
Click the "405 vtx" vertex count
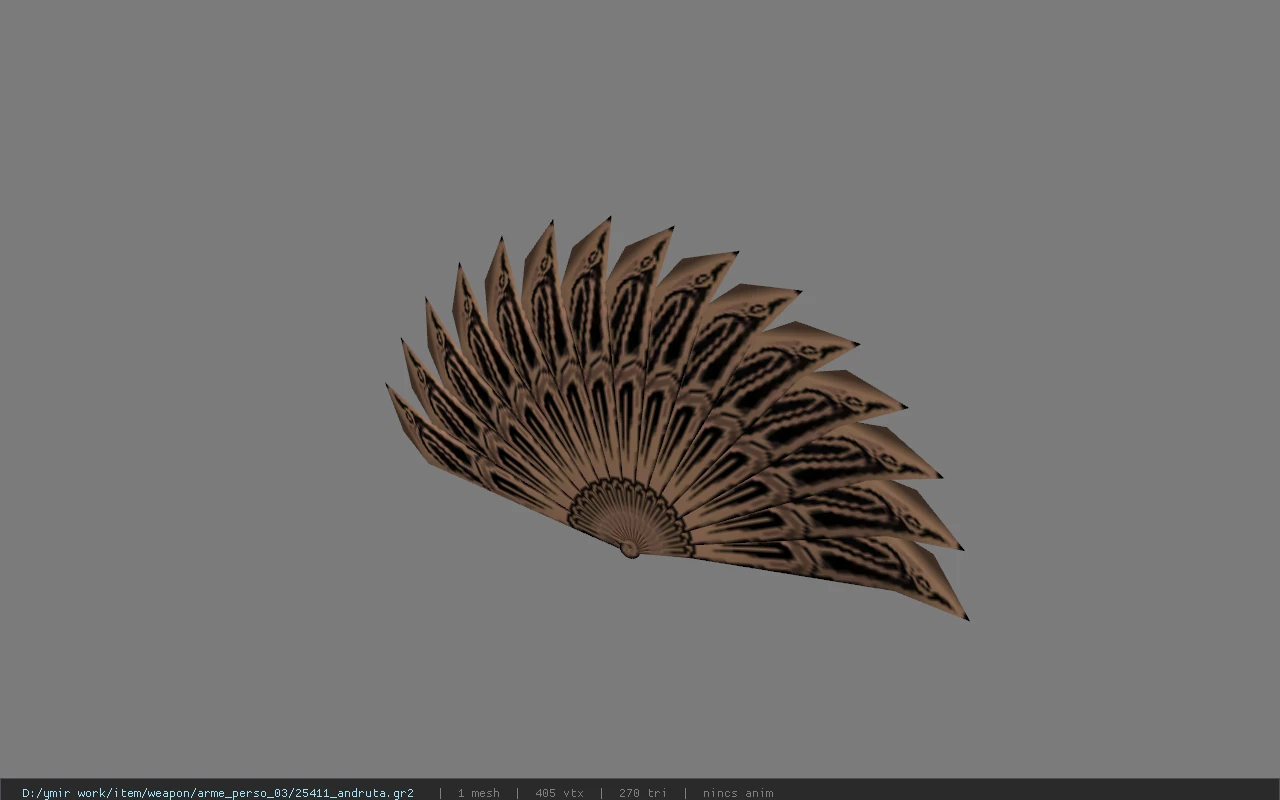(x=559, y=793)
